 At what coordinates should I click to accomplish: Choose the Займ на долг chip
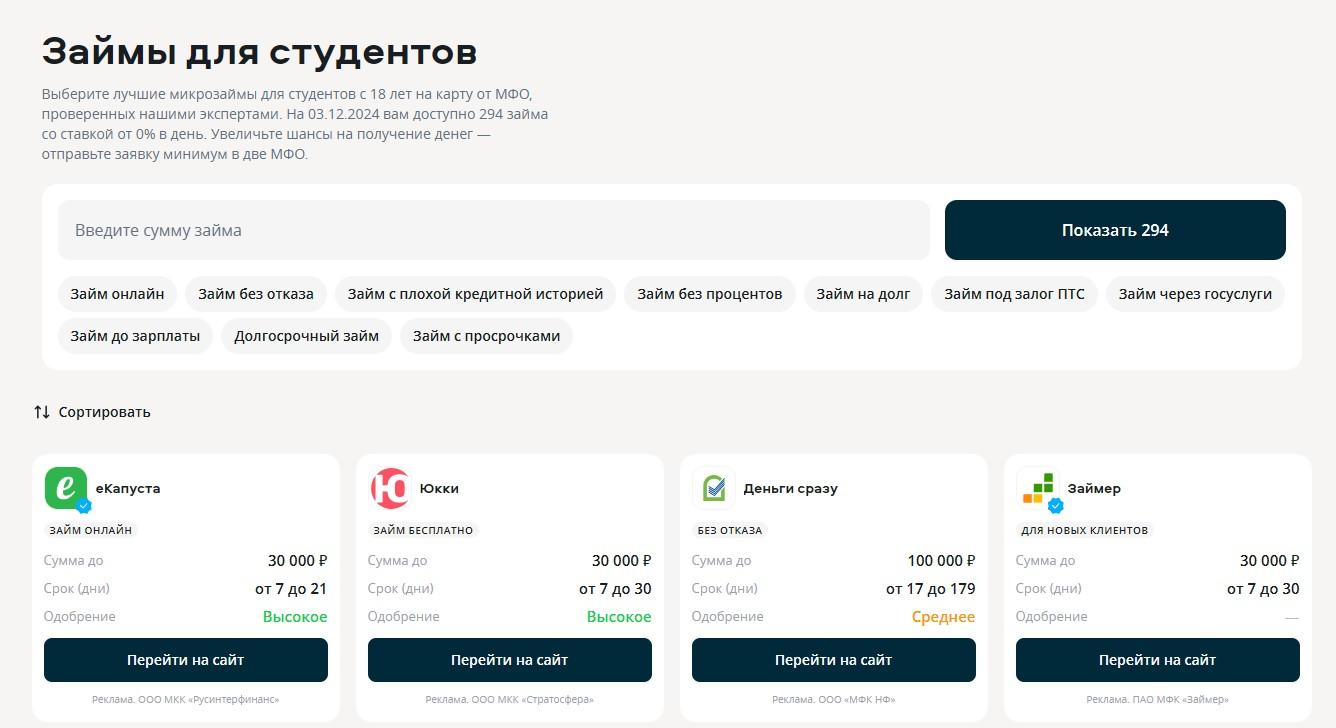863,294
